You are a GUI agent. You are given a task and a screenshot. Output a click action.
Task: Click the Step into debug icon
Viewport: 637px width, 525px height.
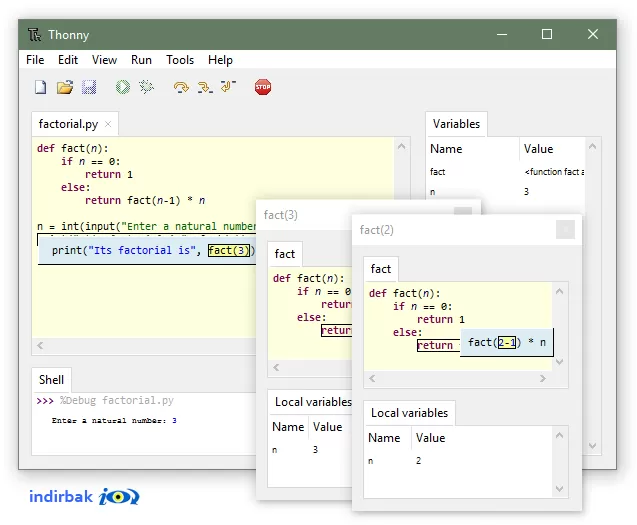(x=205, y=87)
